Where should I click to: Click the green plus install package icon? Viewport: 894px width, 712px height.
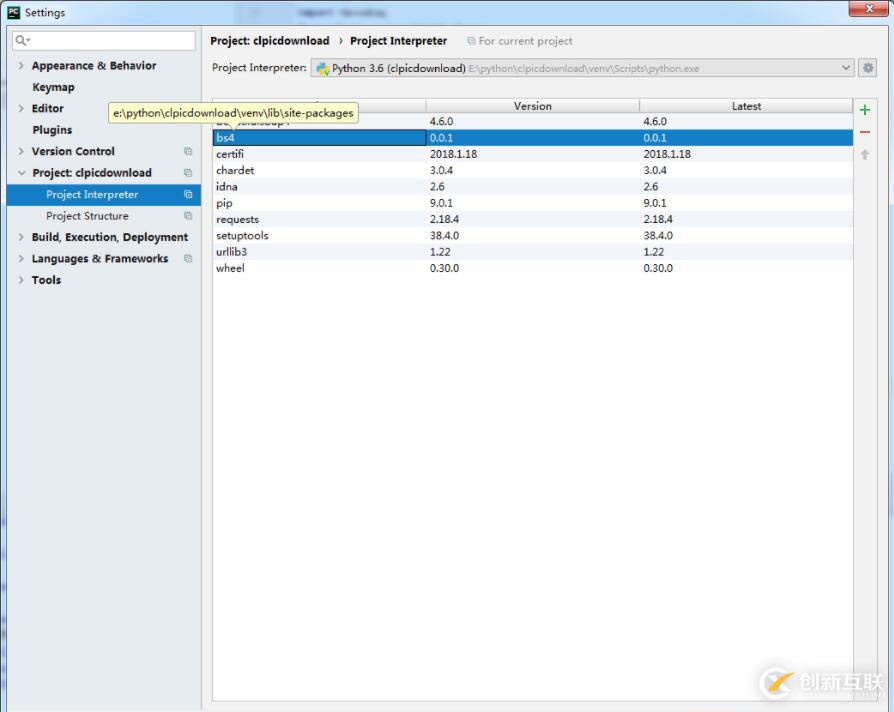click(x=864, y=110)
